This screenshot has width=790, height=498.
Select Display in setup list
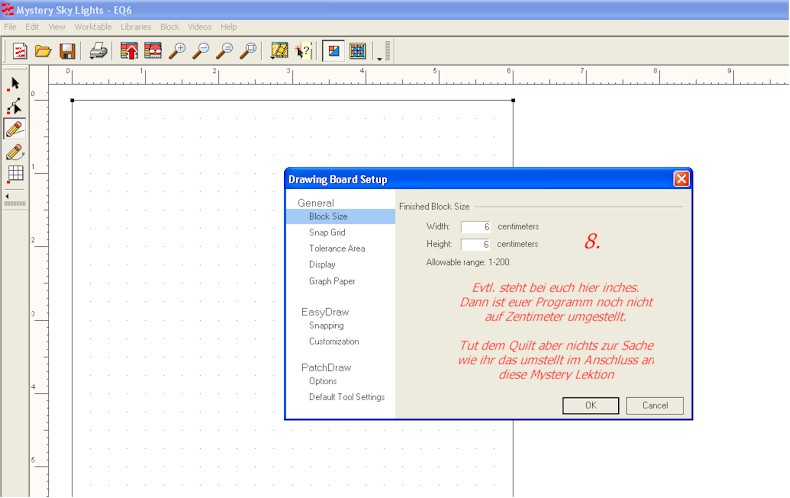(322, 265)
